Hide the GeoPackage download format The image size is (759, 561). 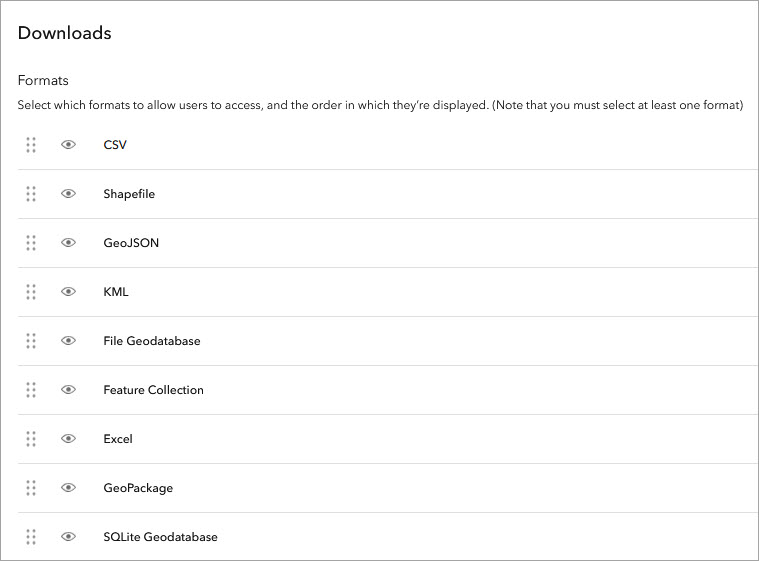[x=68, y=488]
